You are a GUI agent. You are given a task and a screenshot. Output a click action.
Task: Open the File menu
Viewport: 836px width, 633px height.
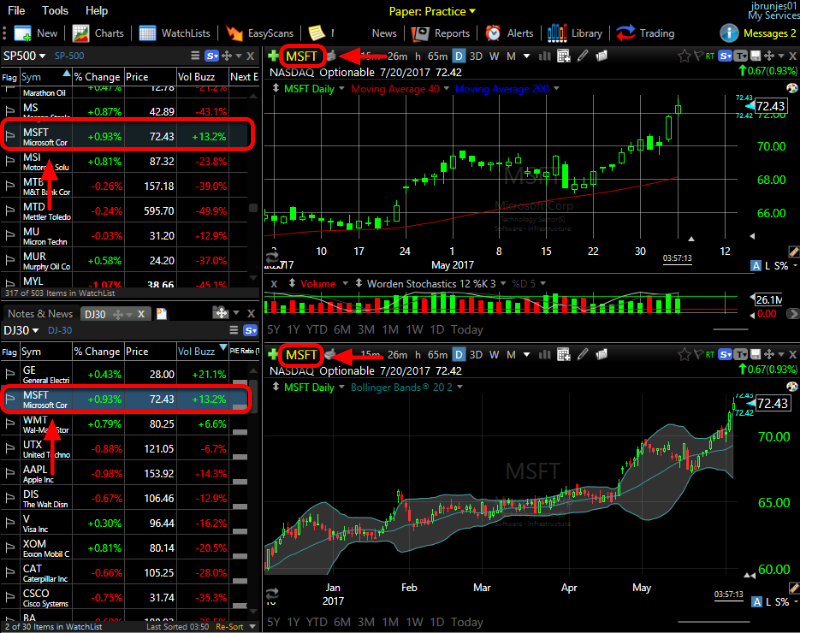tap(16, 11)
